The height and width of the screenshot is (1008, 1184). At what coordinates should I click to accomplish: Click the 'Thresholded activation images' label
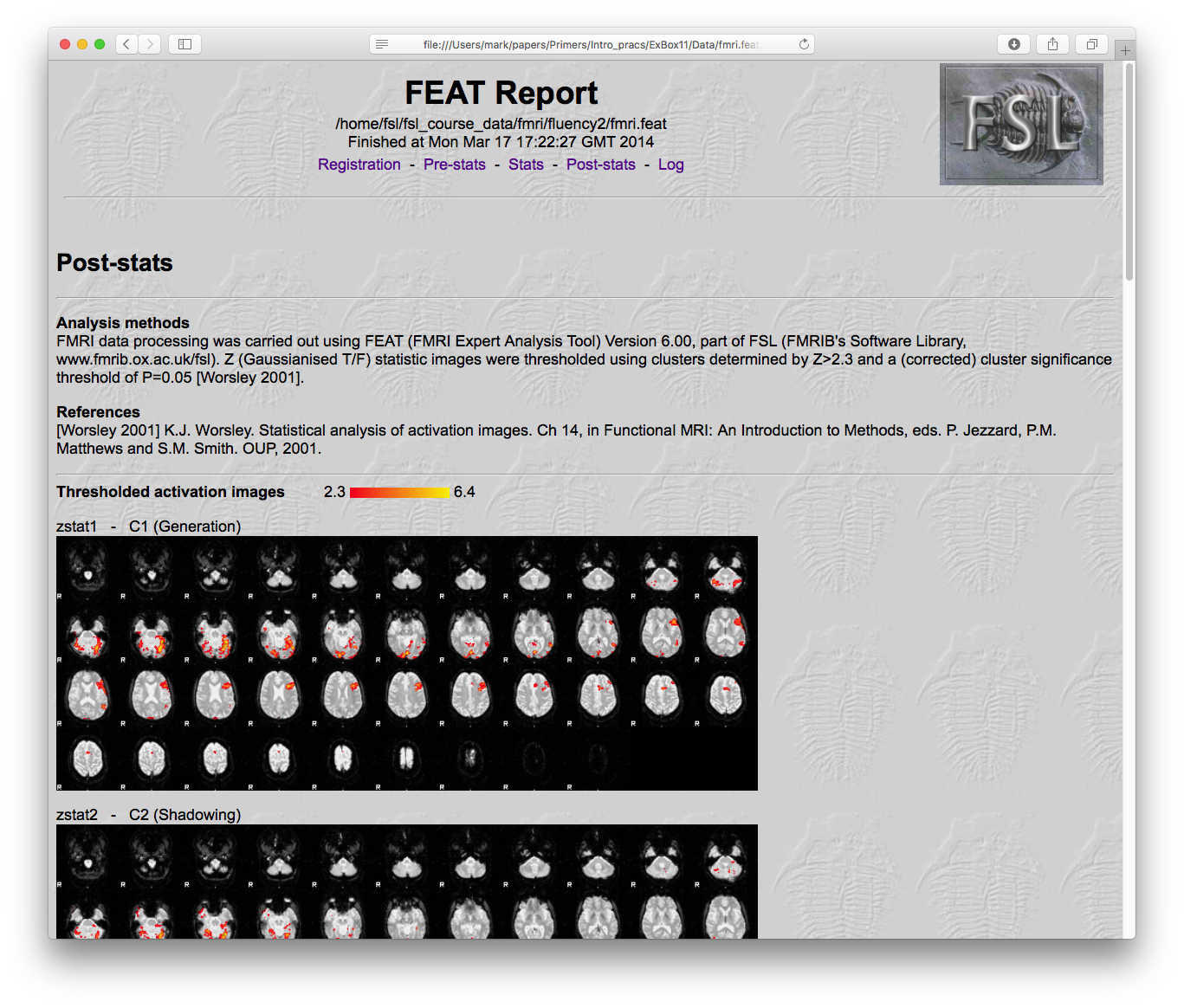[171, 492]
